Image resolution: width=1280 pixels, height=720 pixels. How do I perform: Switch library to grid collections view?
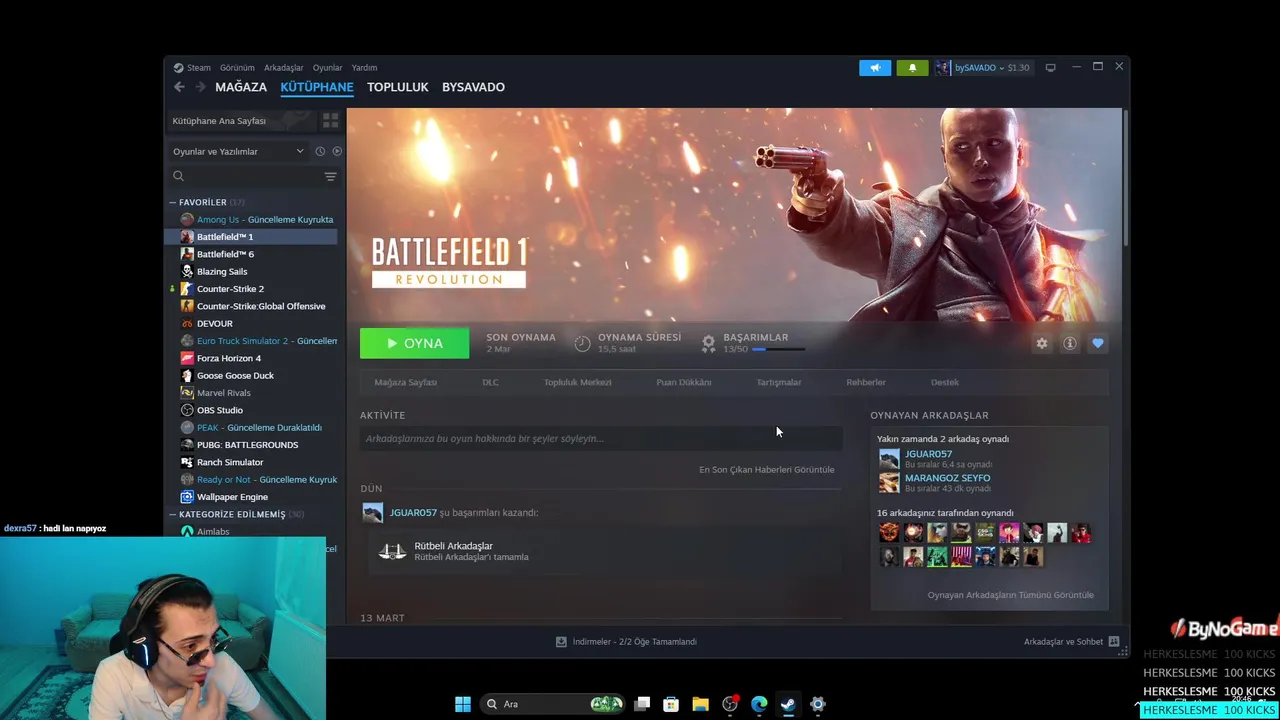coord(330,121)
